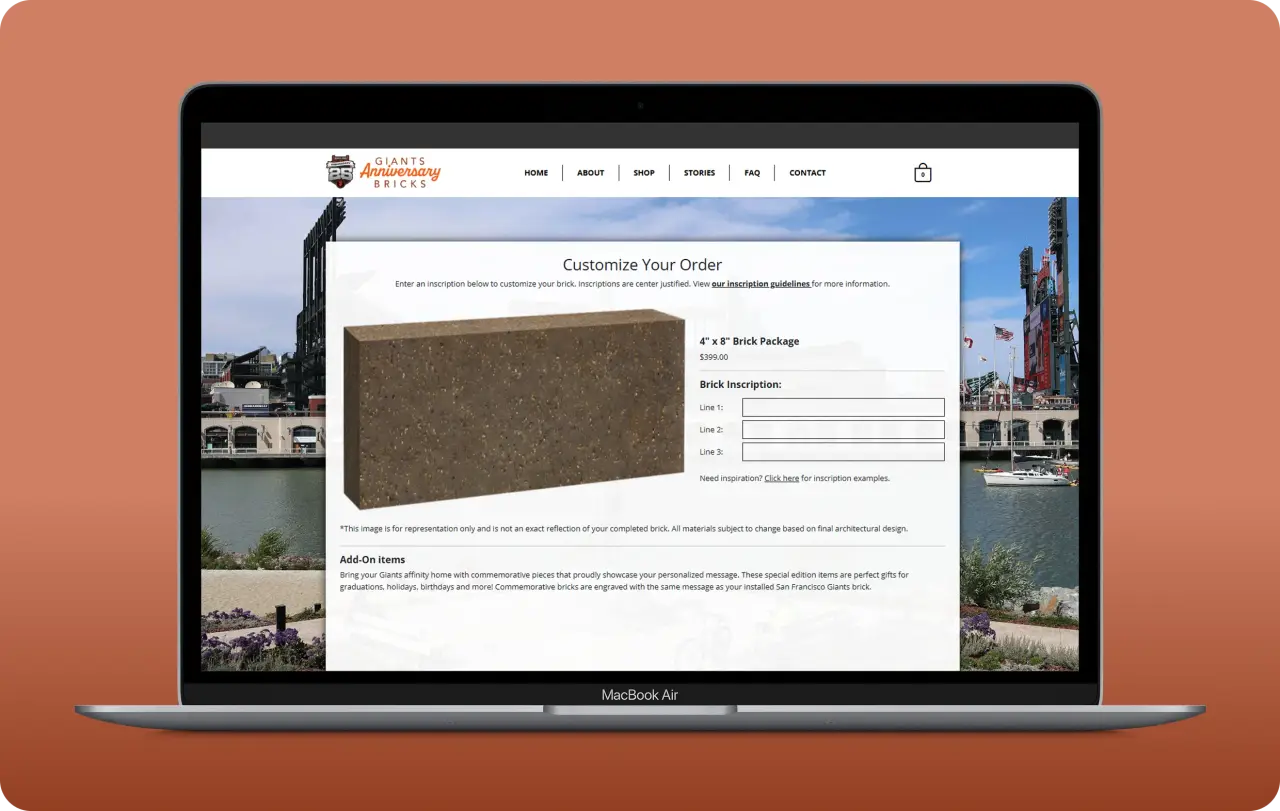Click the 'Brick Inscription:' label
The height and width of the screenshot is (811, 1280).
[x=740, y=384]
